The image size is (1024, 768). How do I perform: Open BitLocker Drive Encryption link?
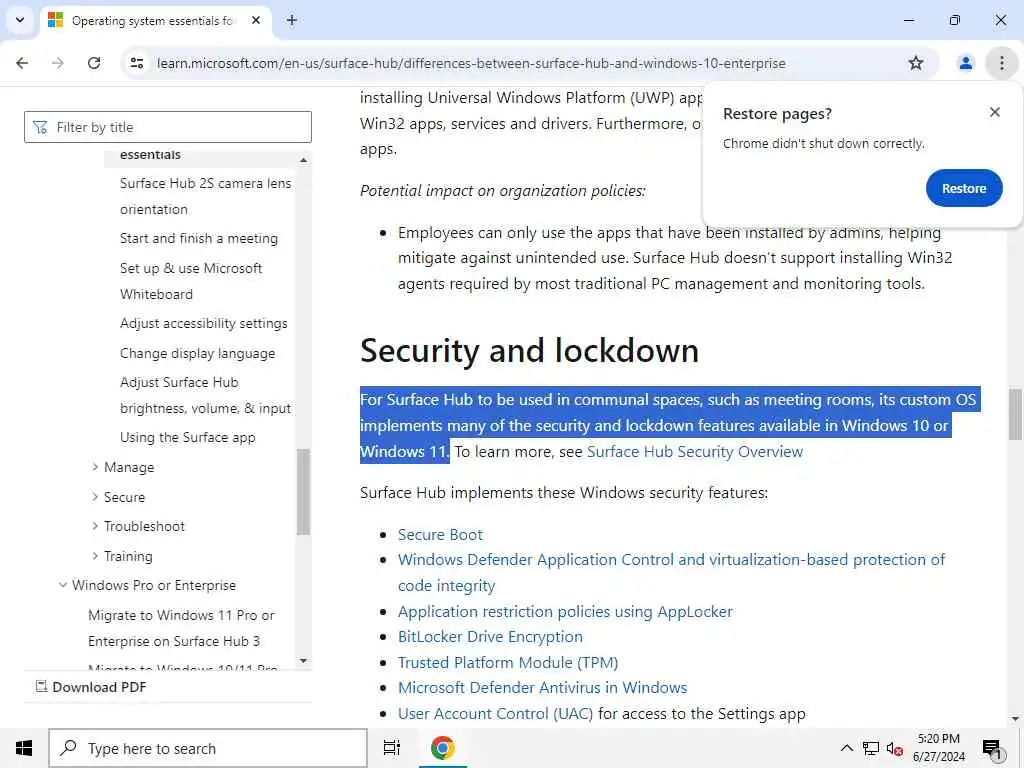click(490, 637)
